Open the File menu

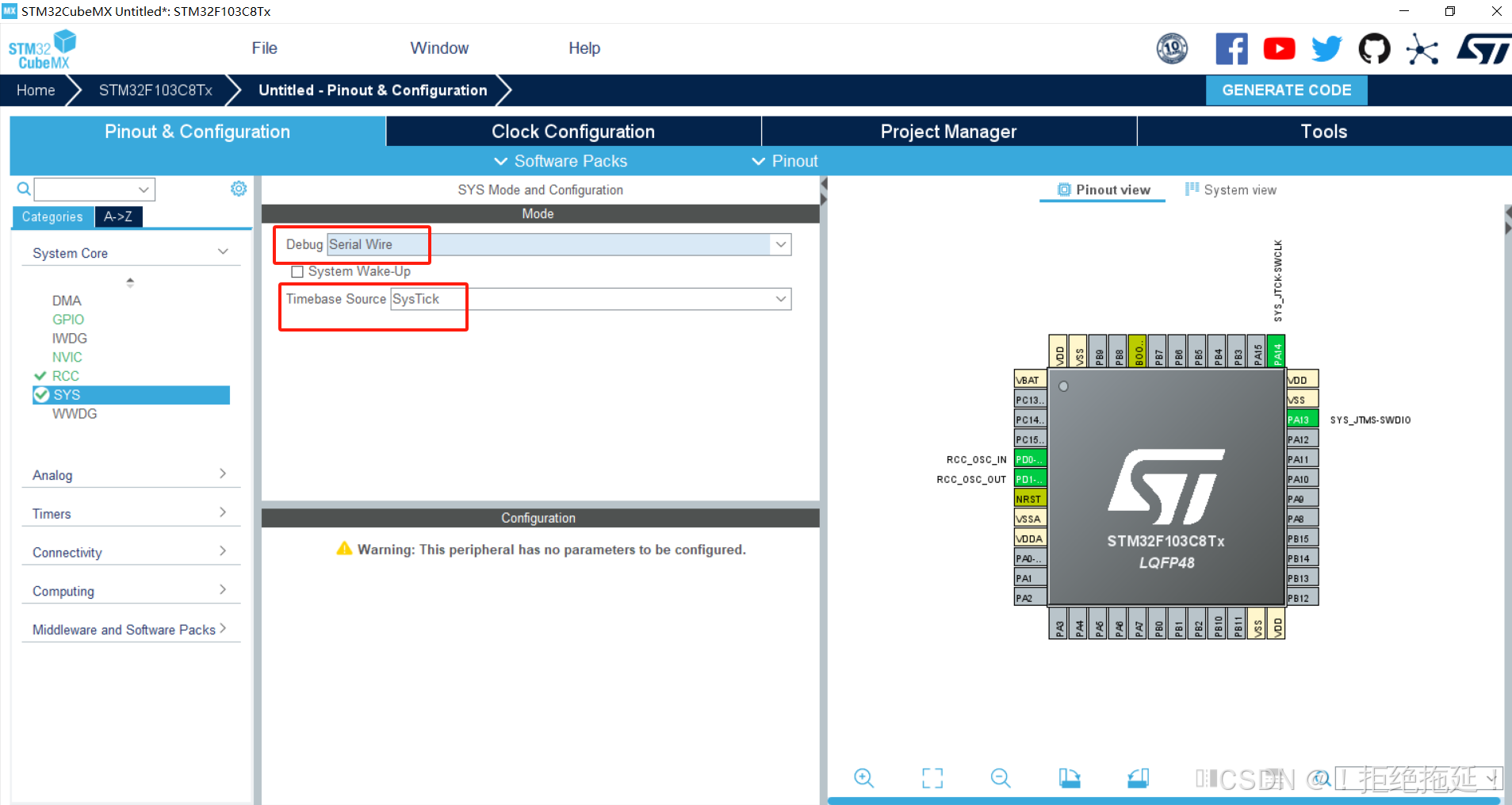point(264,48)
